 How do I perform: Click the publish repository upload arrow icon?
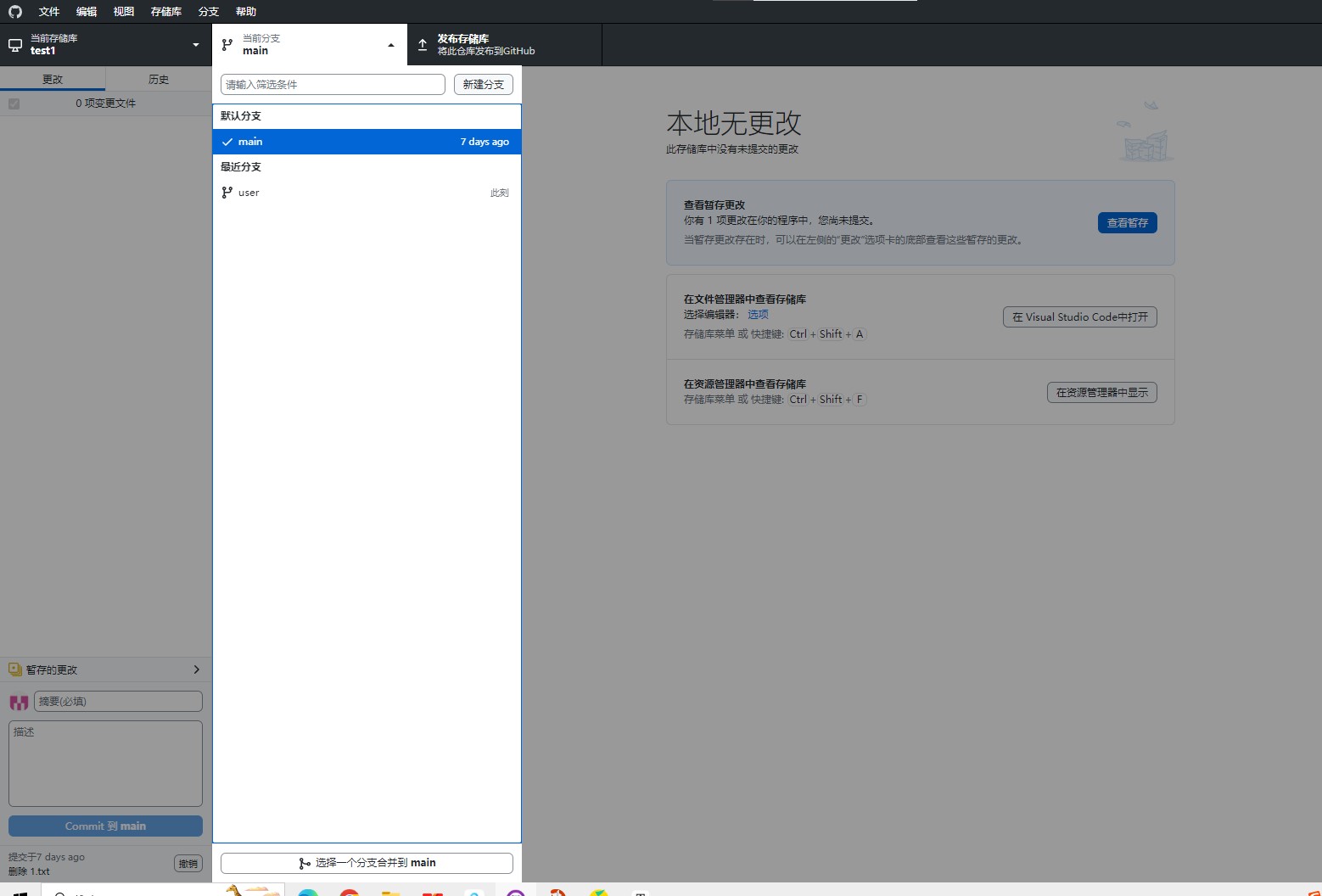pyautogui.click(x=423, y=44)
